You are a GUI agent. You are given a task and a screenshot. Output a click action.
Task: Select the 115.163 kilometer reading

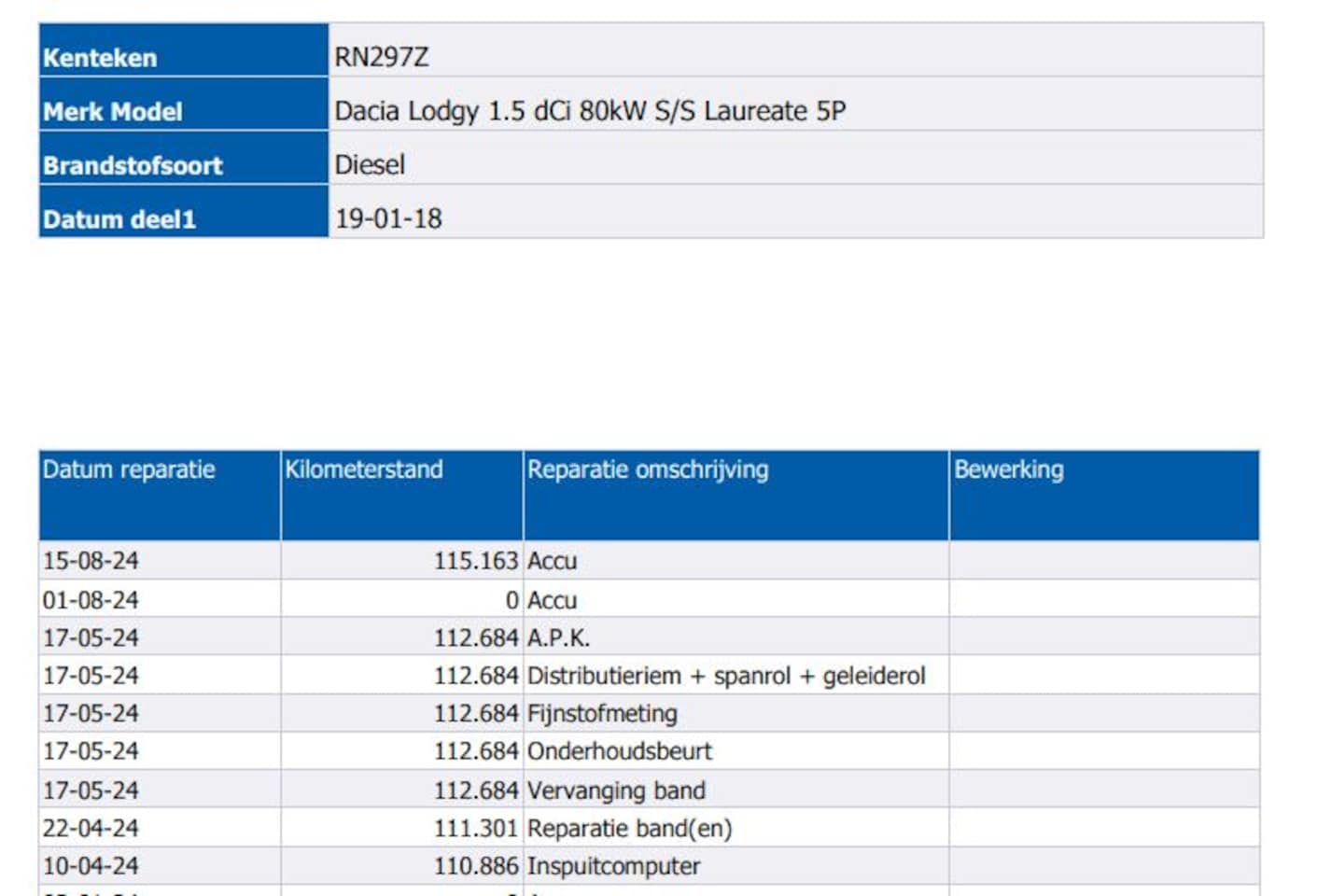point(475,561)
